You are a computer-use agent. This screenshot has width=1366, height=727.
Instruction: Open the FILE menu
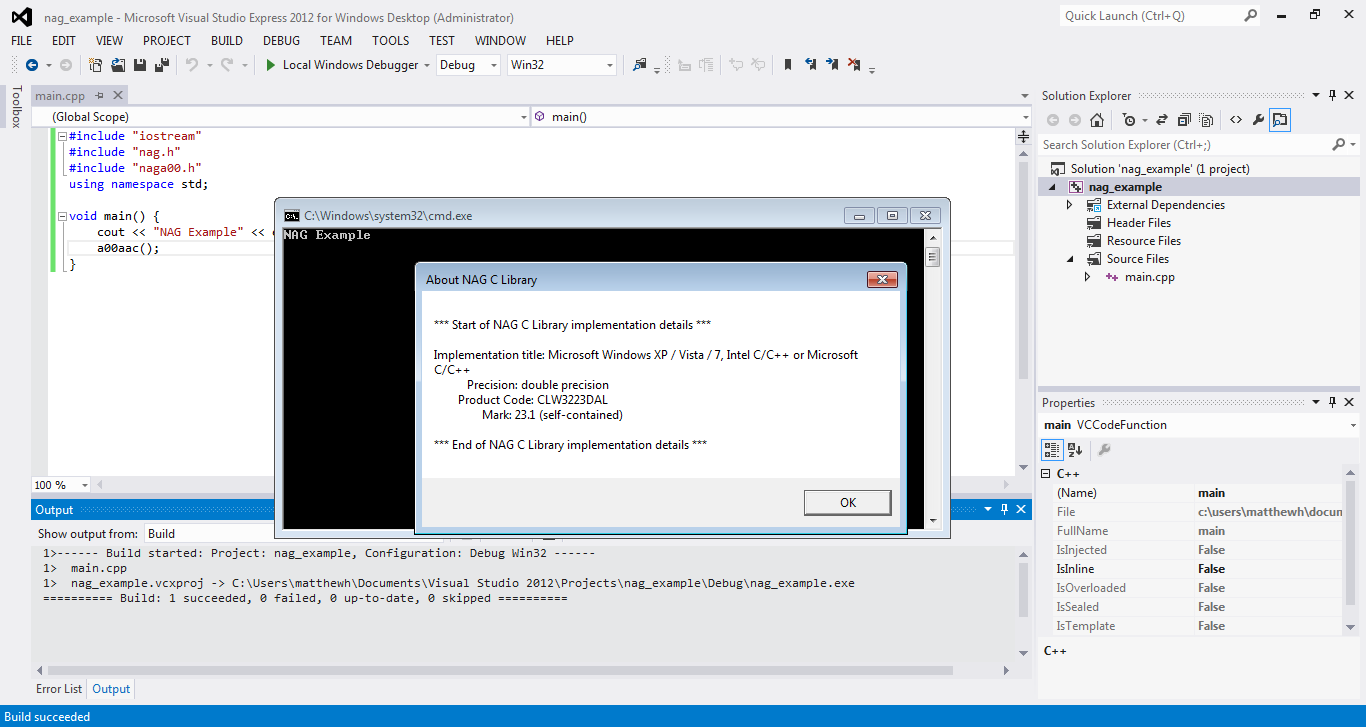[21, 41]
